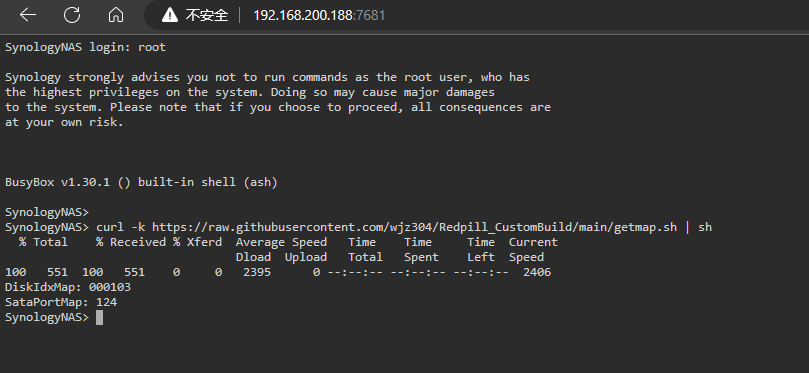This screenshot has width=809, height=373.
Task: Click the SynologyNAS login: root line
Action: [85, 47]
